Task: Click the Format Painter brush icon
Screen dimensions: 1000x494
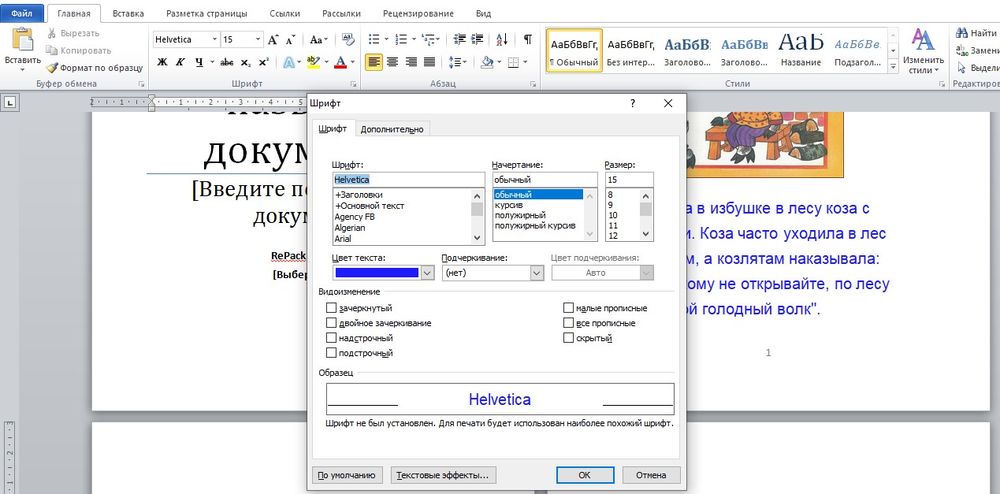Action: click(x=52, y=68)
